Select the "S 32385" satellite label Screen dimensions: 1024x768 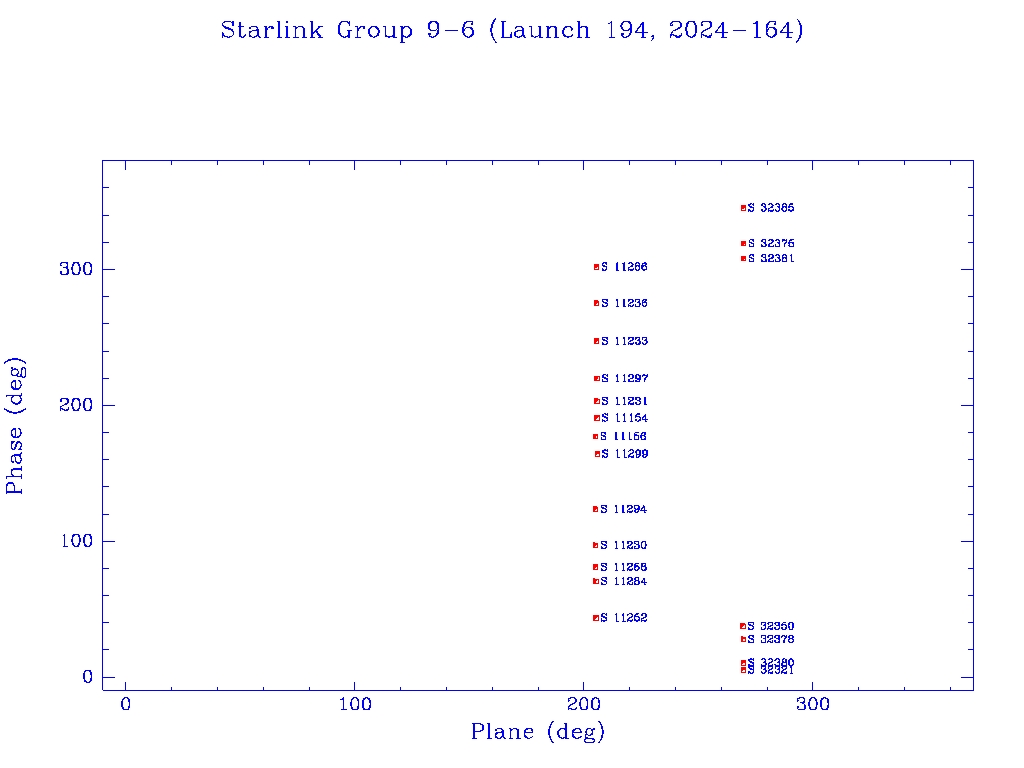(771, 208)
